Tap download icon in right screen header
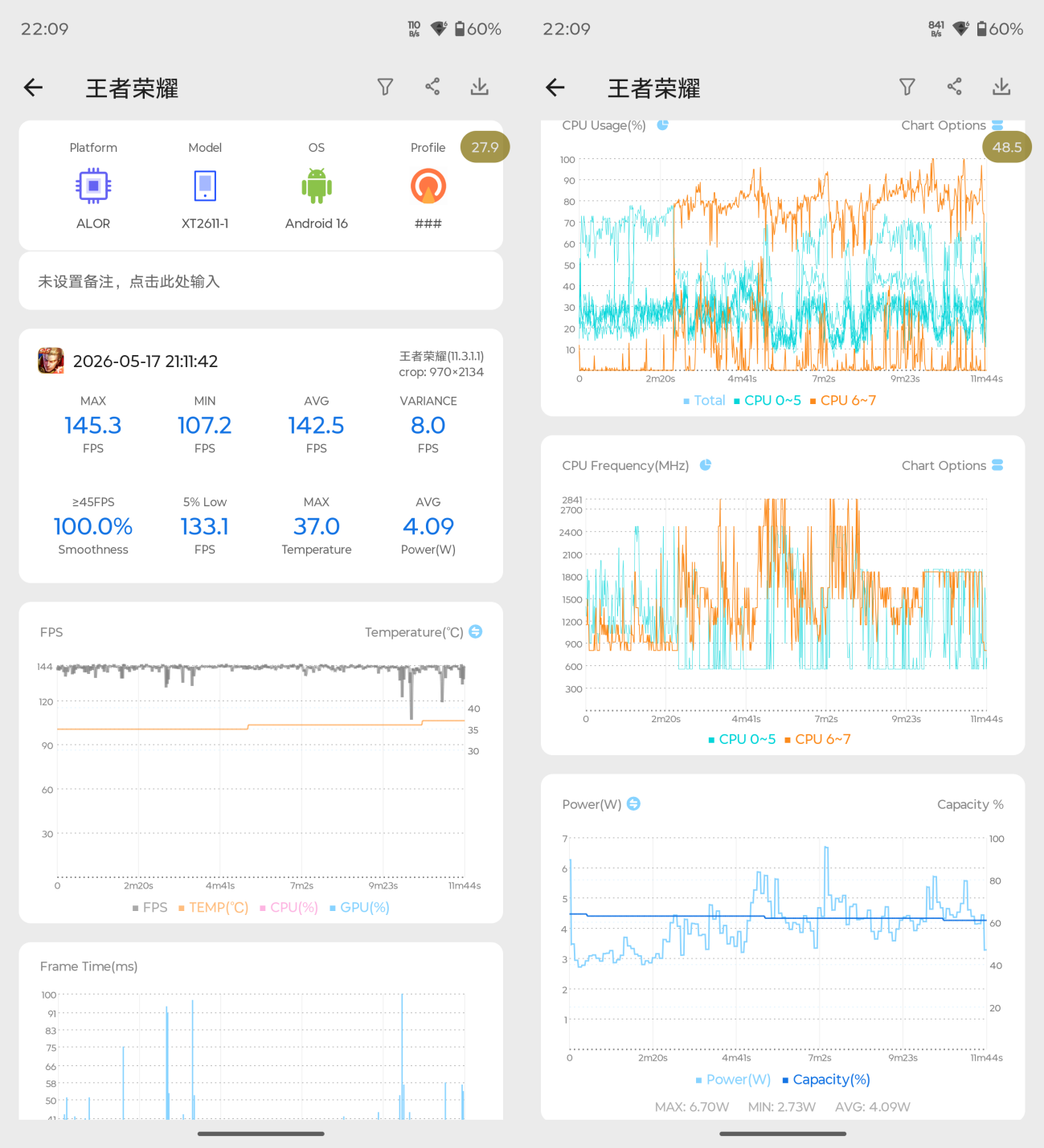1044x1148 pixels. 1001,87
